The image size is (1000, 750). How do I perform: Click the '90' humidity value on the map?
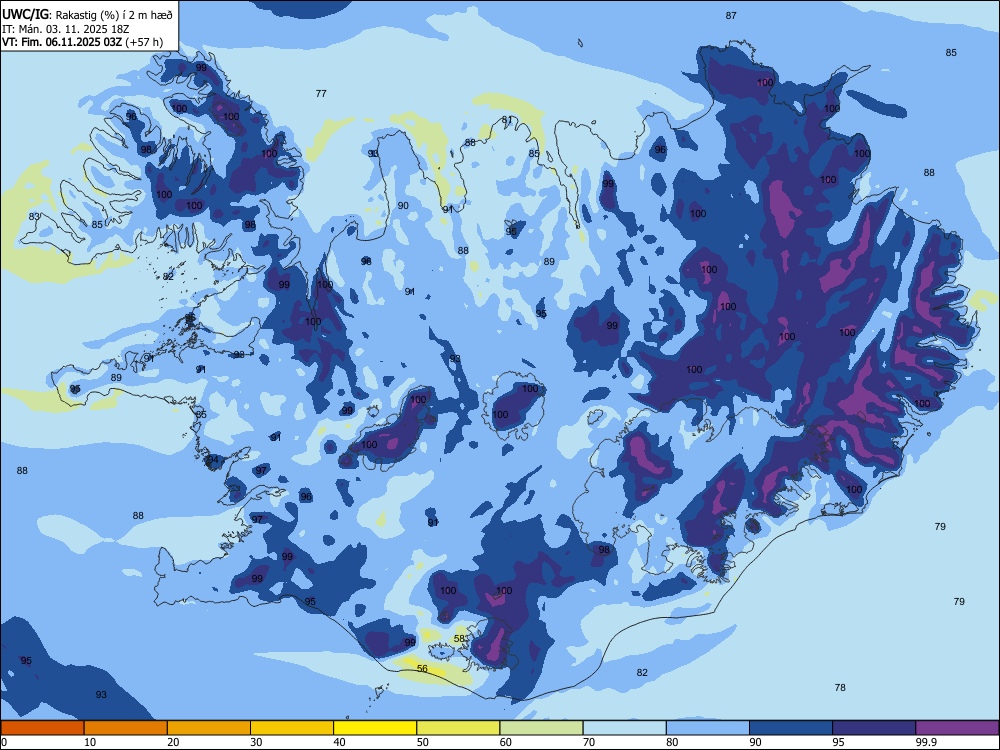coord(403,205)
